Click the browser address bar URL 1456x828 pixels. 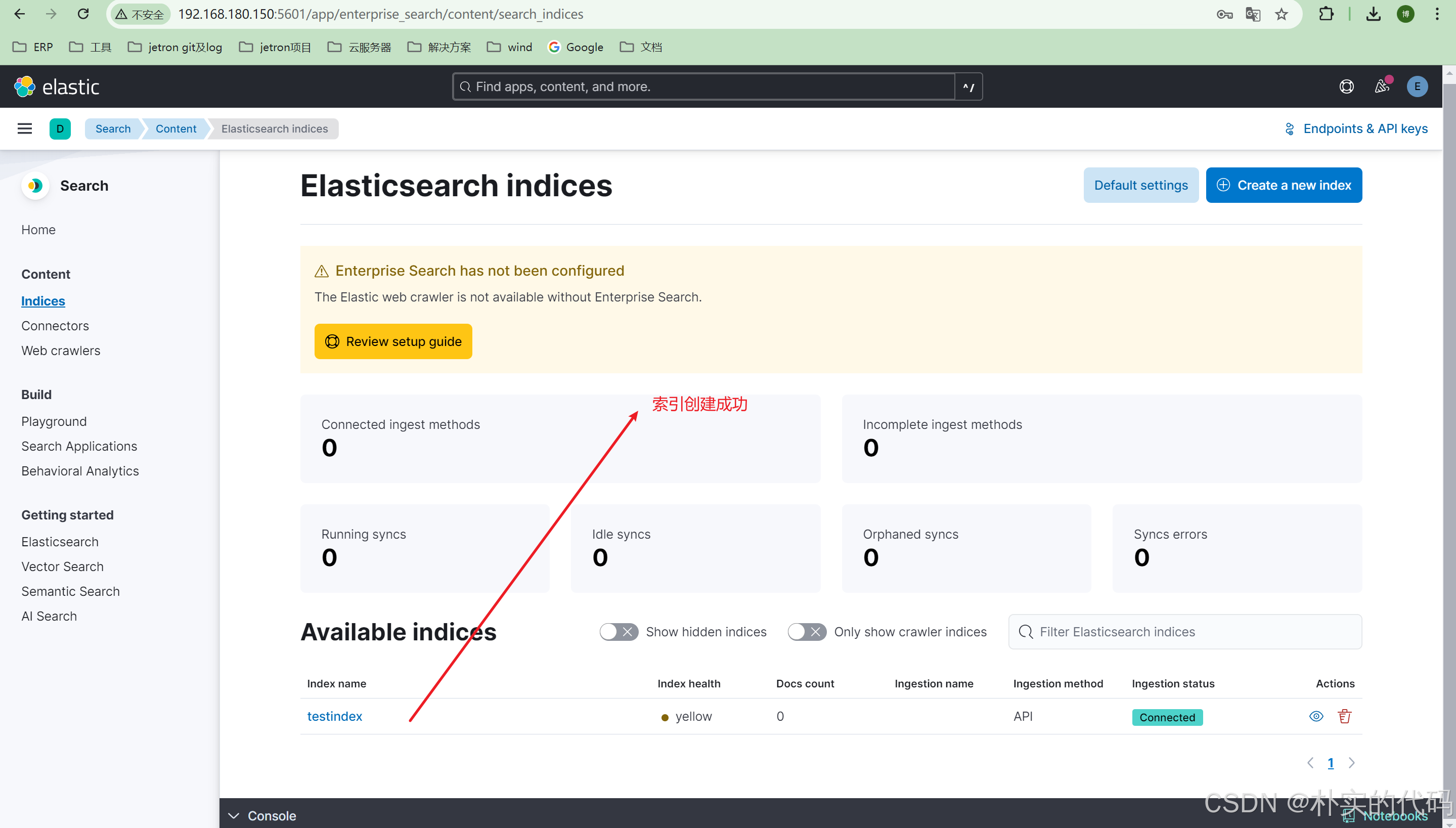click(380, 14)
